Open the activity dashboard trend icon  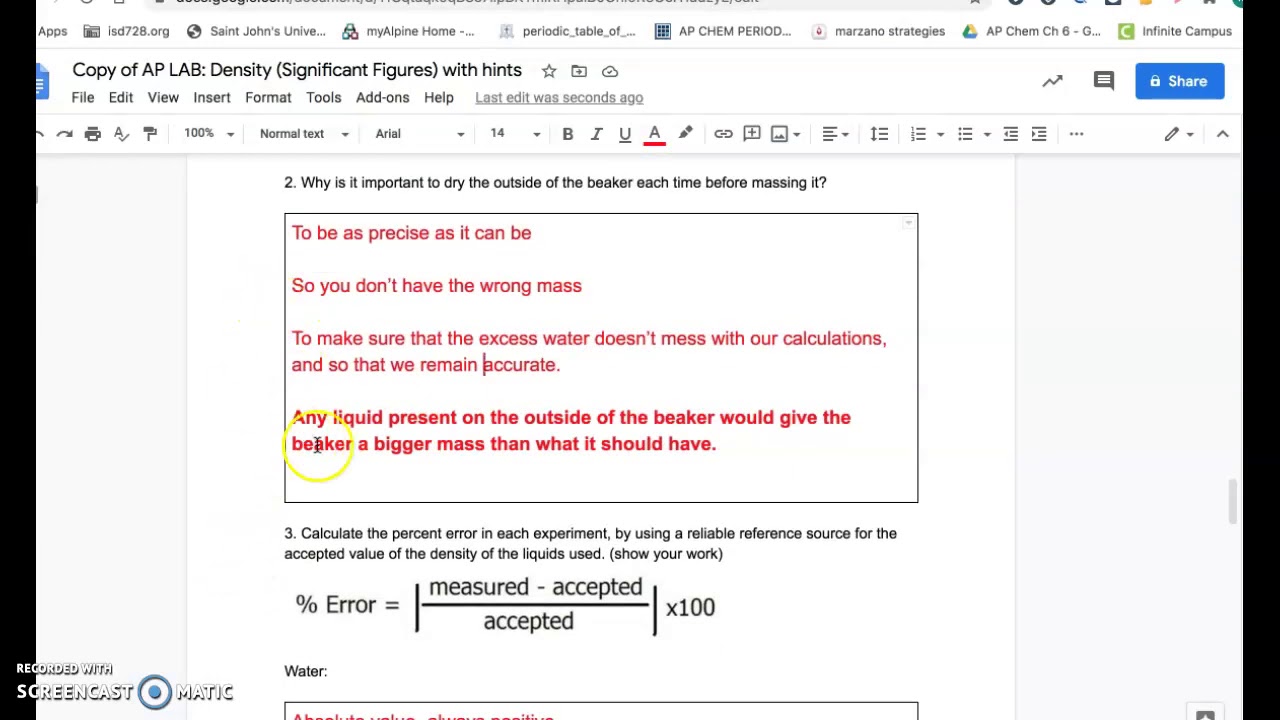coord(1052,82)
